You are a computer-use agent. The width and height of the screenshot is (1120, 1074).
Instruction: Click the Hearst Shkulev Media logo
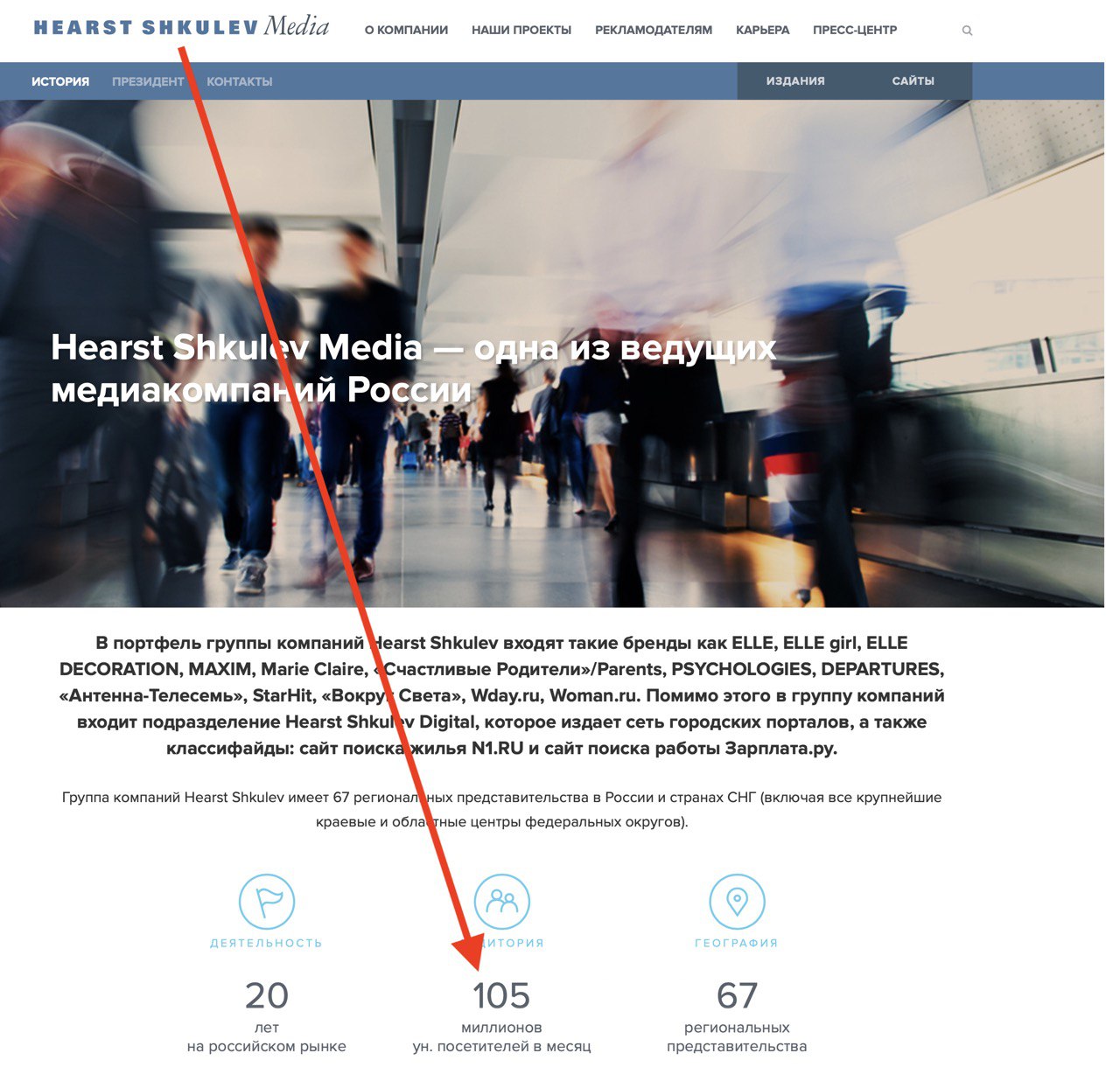coord(181,27)
